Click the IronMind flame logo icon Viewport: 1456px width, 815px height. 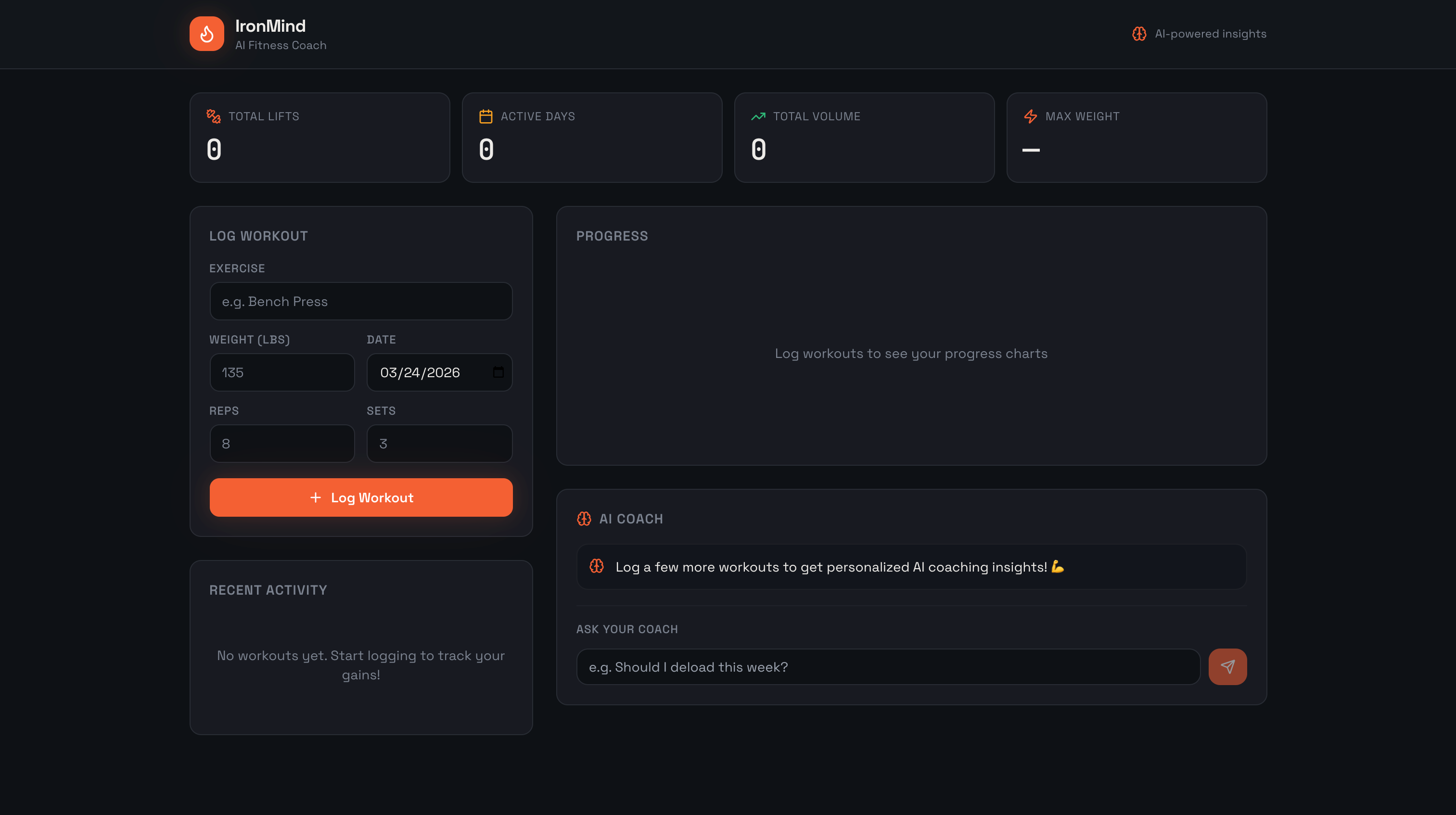click(206, 33)
